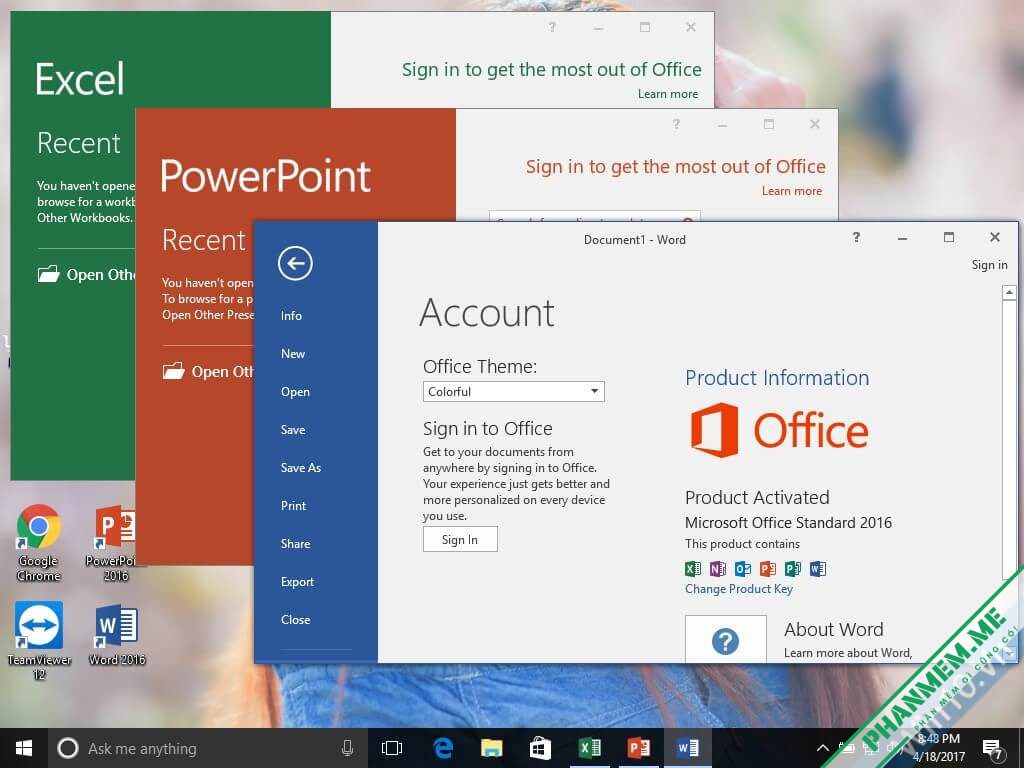Viewport: 1024px width, 768px height.
Task: Open File Explorer from the taskbar
Action: click(x=492, y=748)
